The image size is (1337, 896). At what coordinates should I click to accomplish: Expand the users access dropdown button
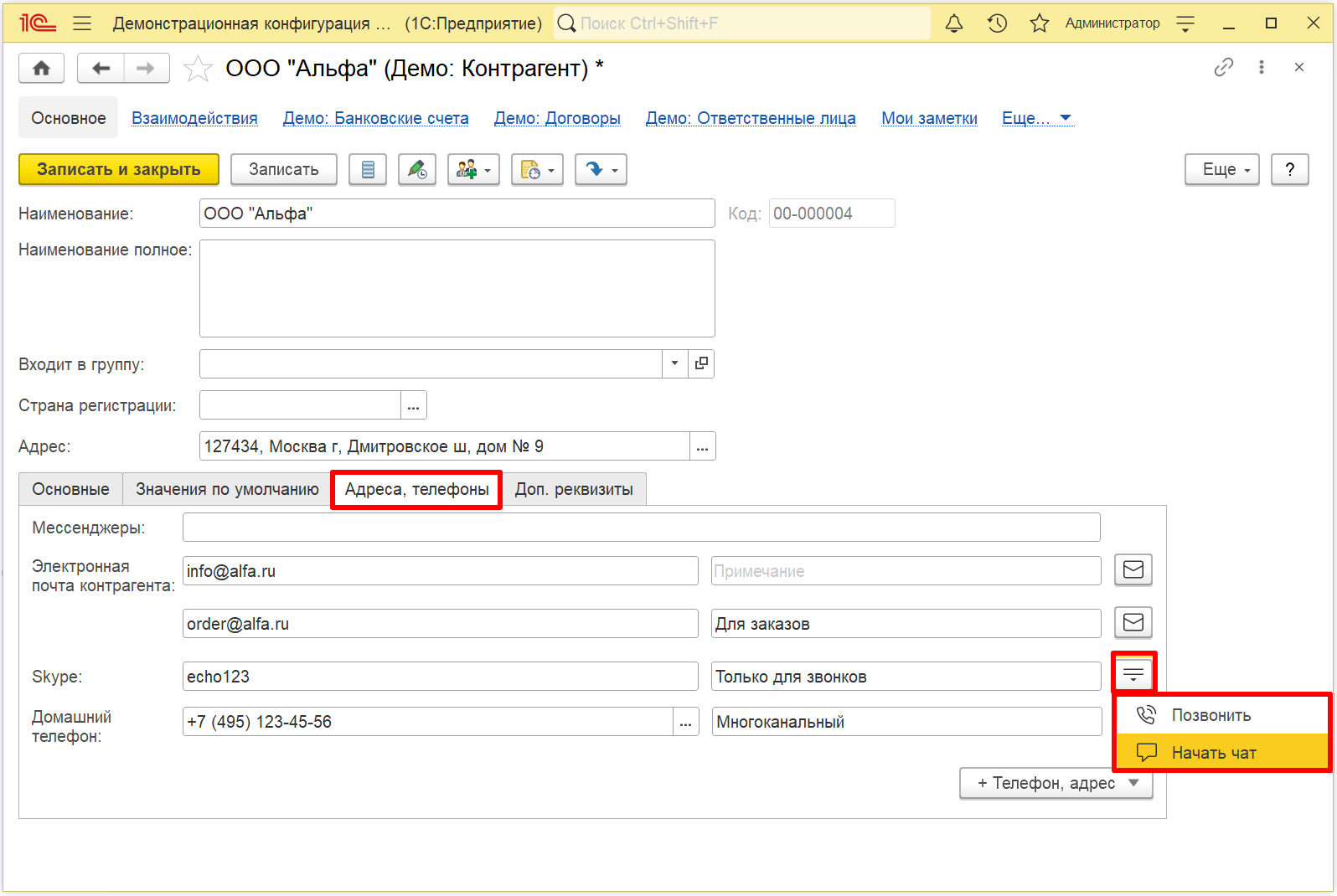(473, 169)
